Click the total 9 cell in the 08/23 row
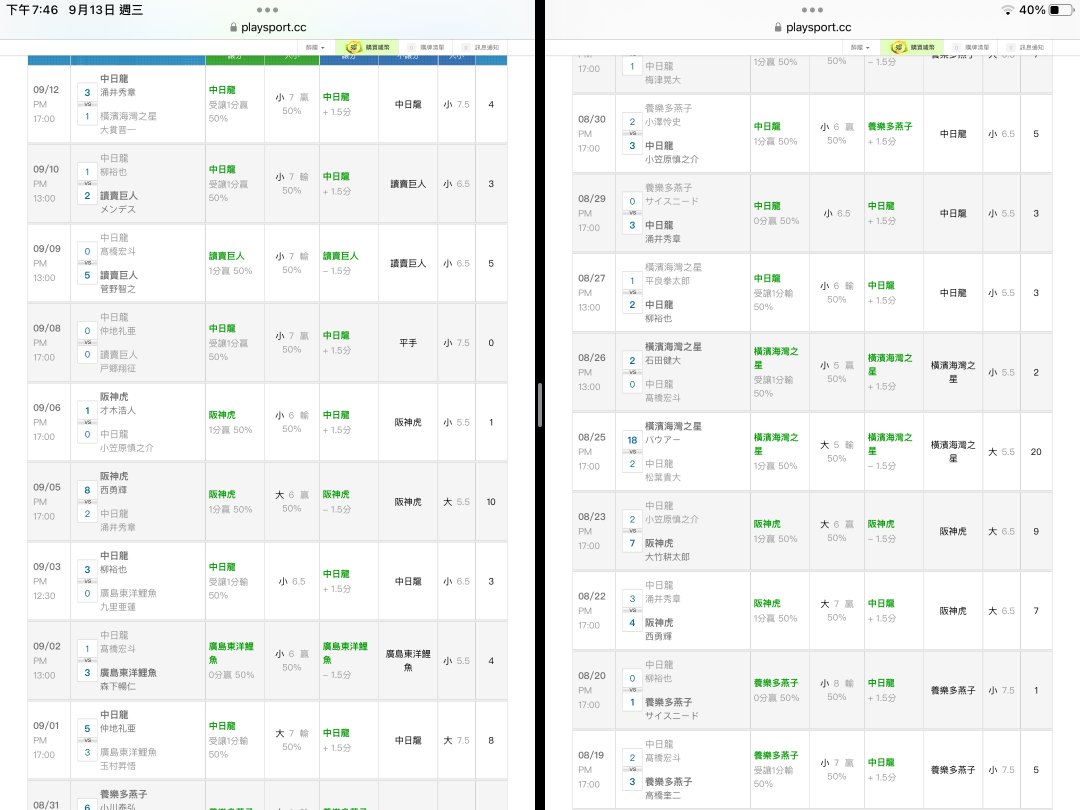The width and height of the screenshot is (1080, 810). 1036,531
